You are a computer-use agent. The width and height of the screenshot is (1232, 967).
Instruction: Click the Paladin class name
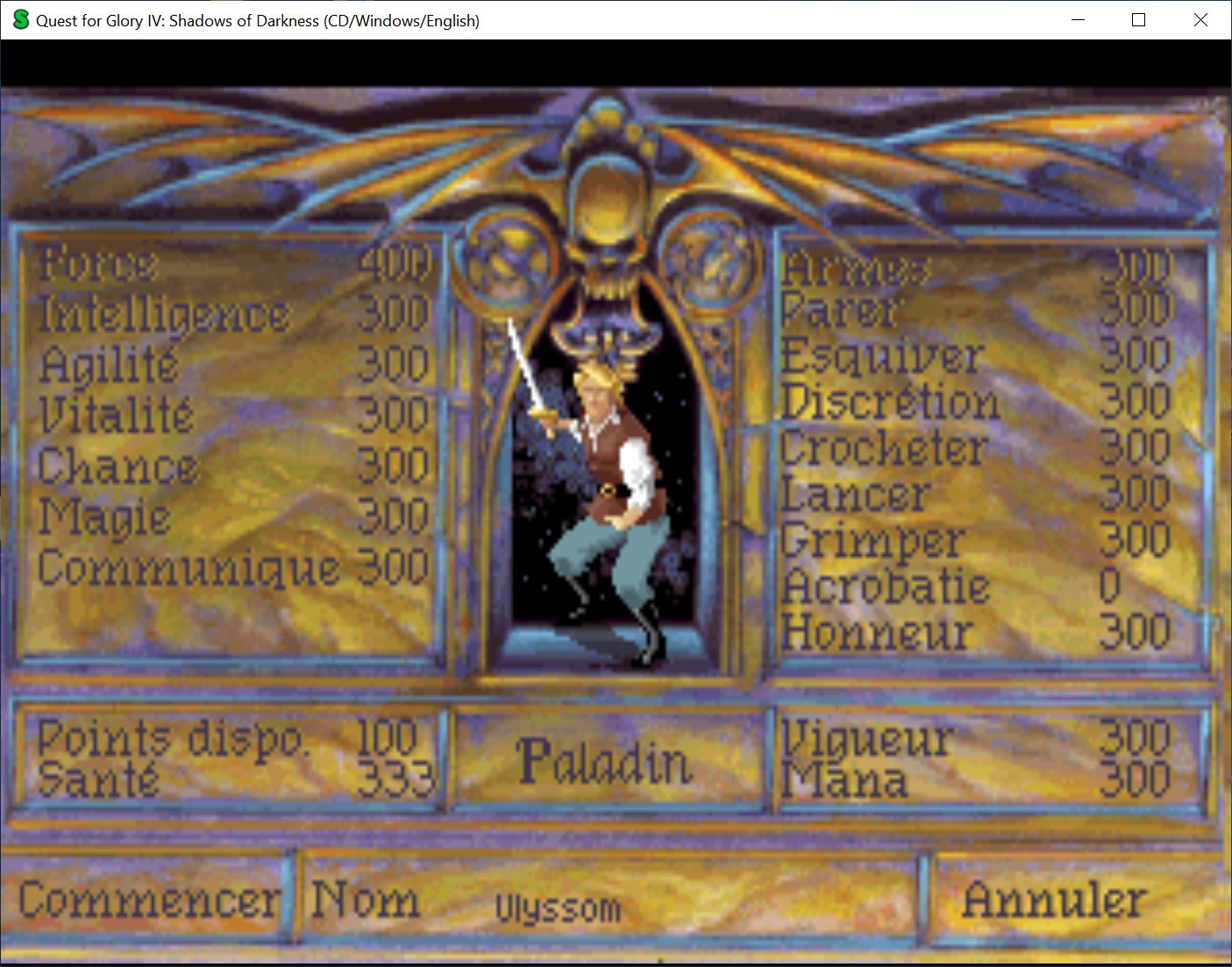pos(605,761)
